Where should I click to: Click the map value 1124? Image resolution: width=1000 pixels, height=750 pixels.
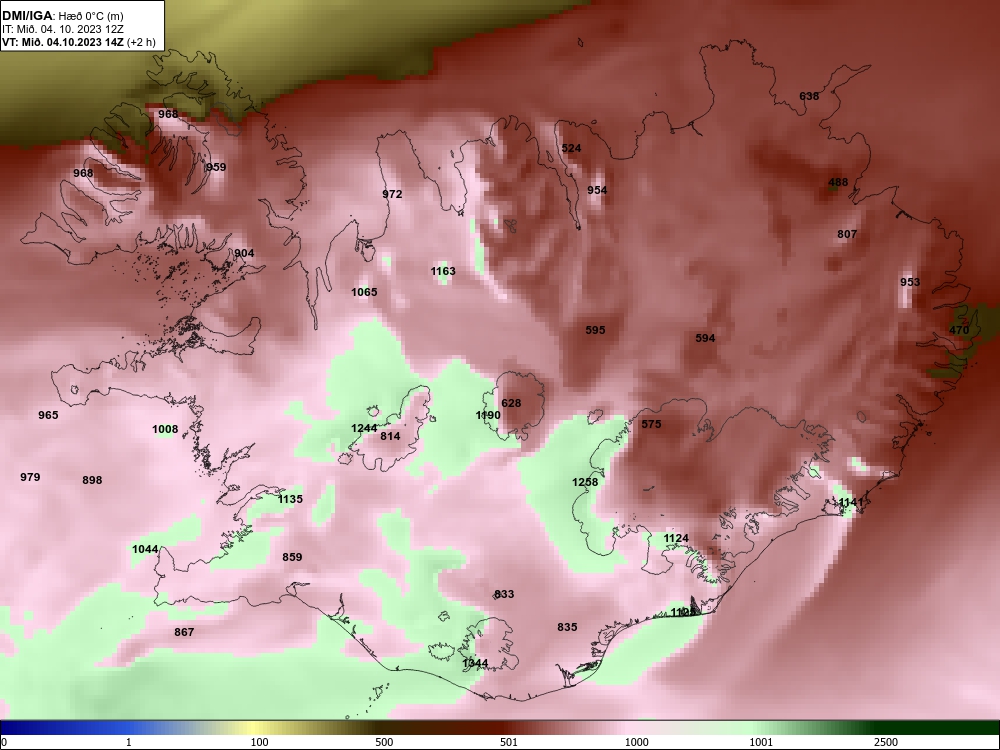coord(676,538)
